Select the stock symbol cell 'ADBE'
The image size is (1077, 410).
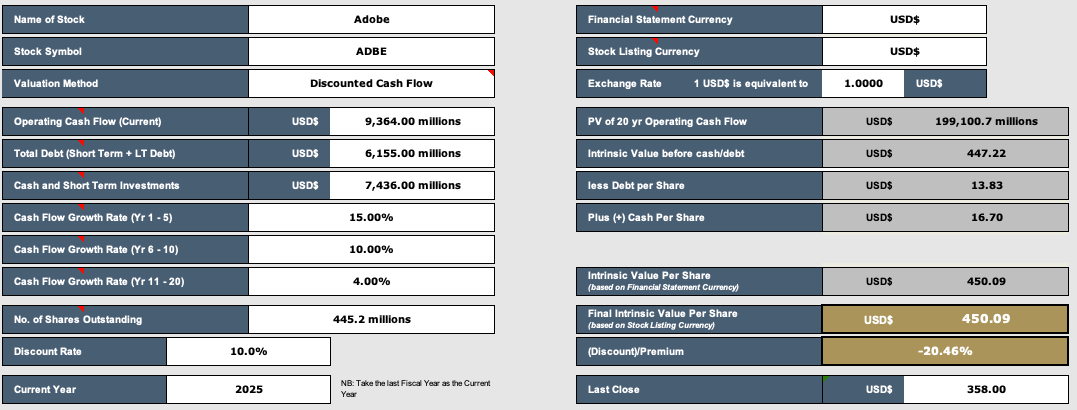[371, 52]
